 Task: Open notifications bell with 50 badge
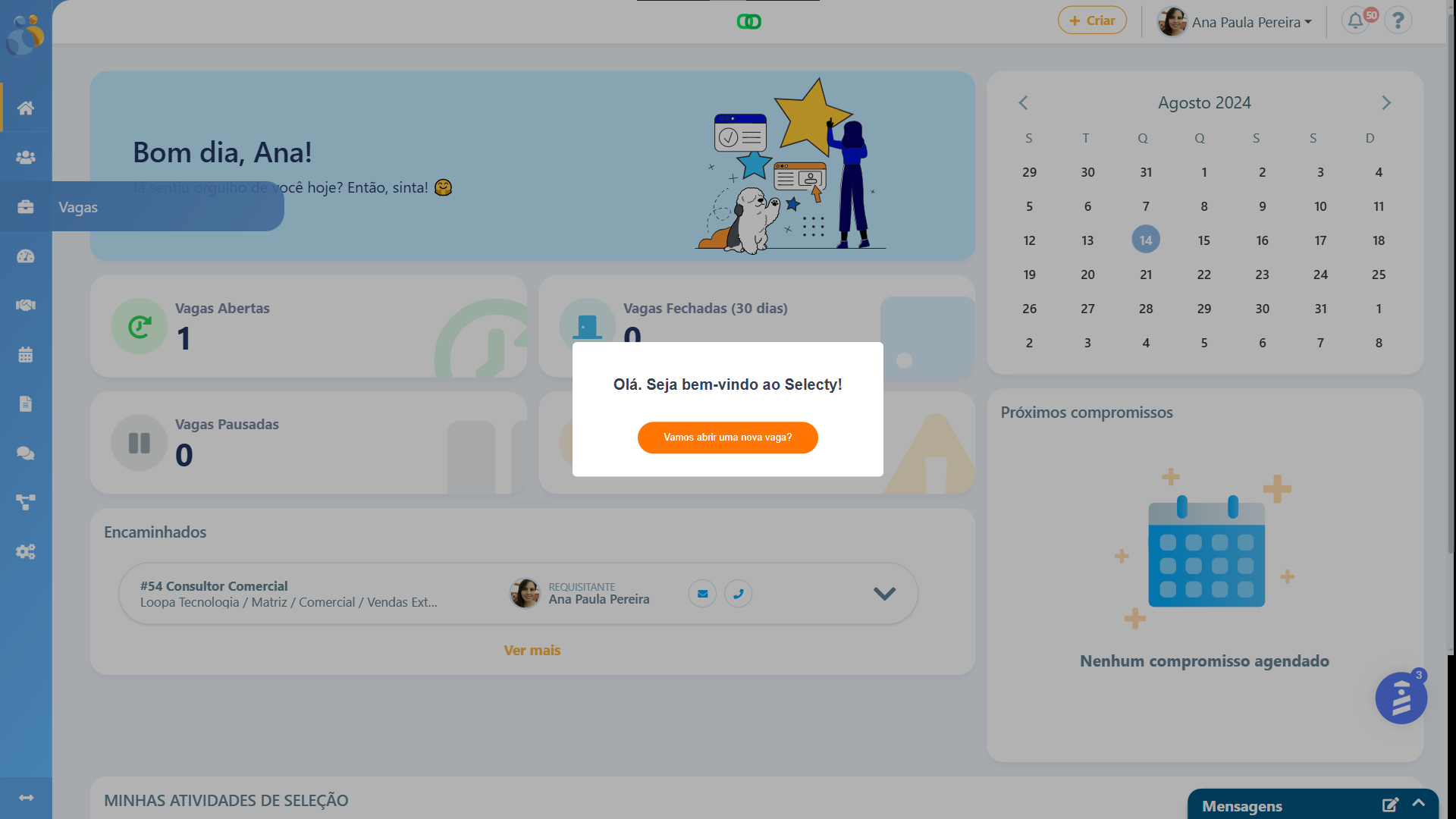click(x=1356, y=20)
